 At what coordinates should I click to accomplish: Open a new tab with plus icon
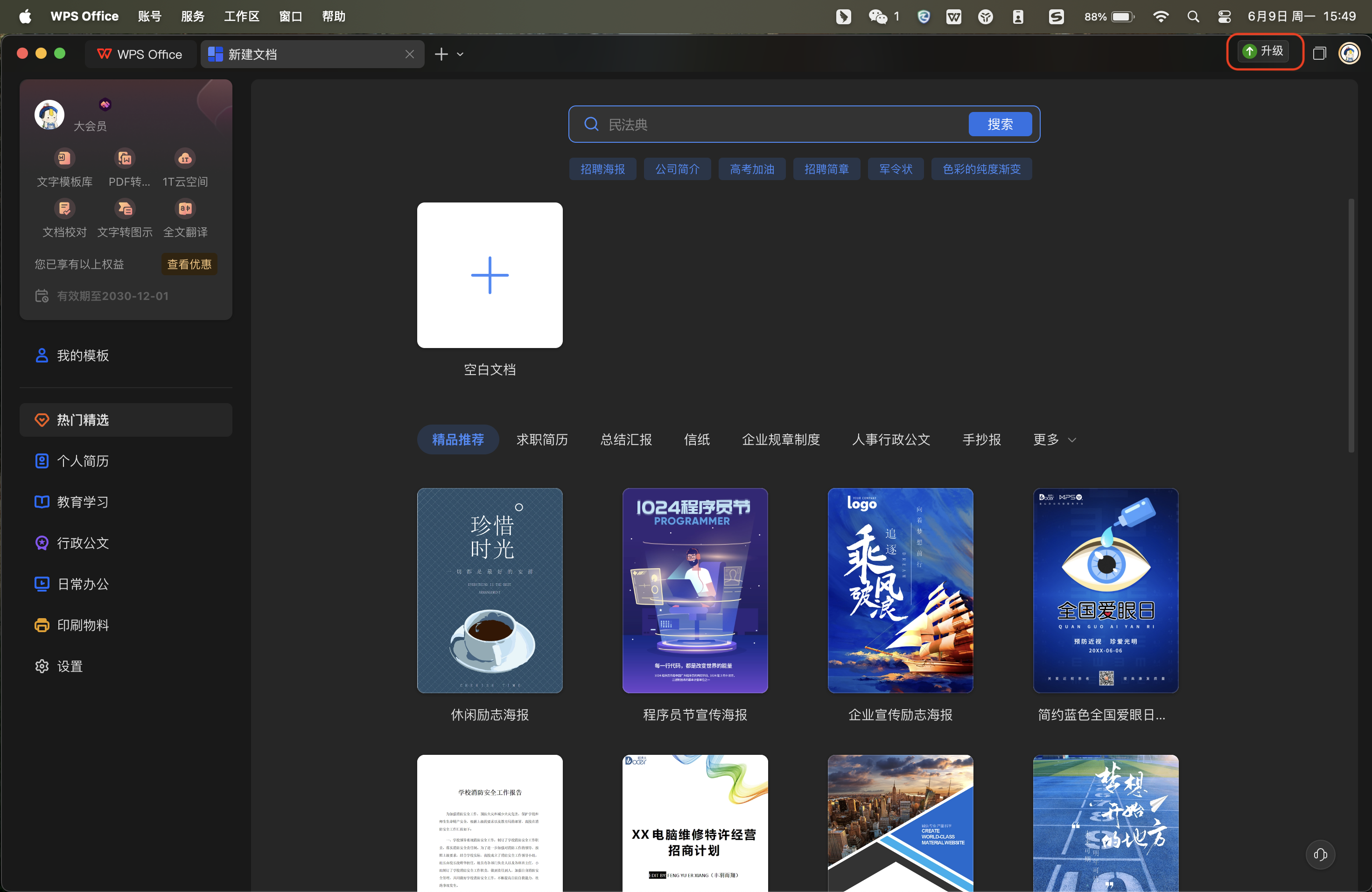(441, 54)
